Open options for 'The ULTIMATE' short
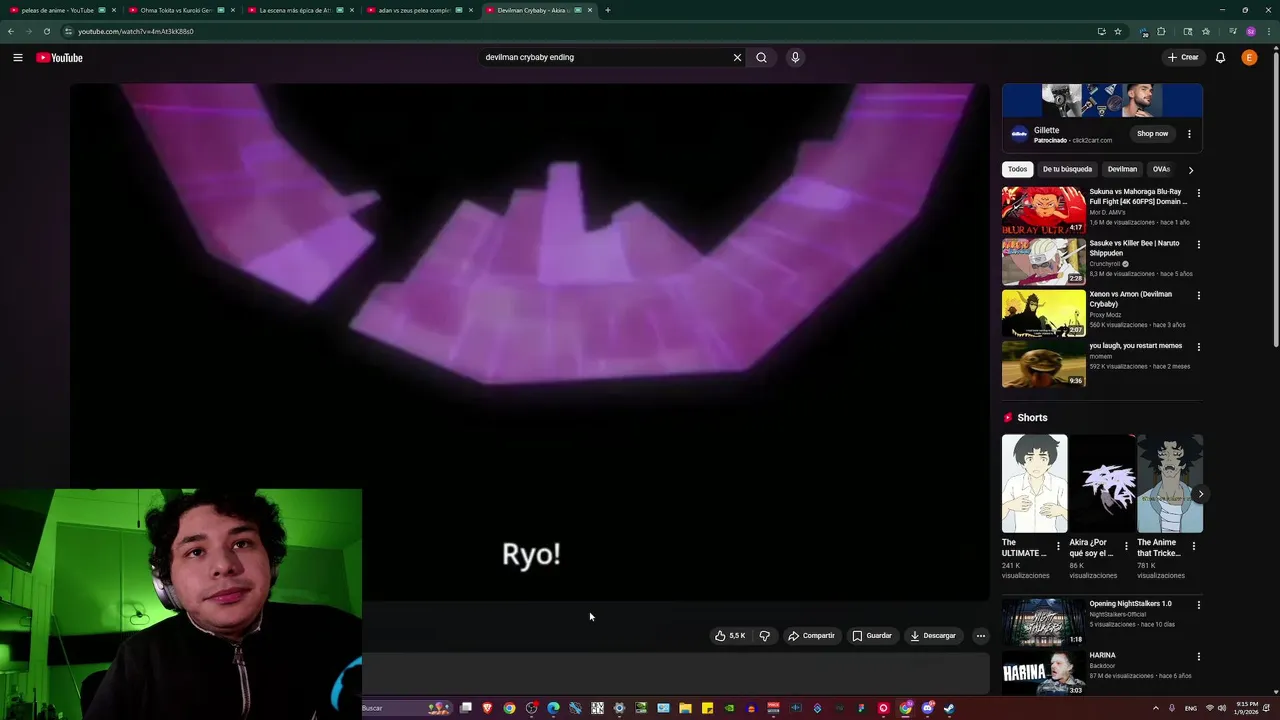1280x720 pixels. 1058,546
